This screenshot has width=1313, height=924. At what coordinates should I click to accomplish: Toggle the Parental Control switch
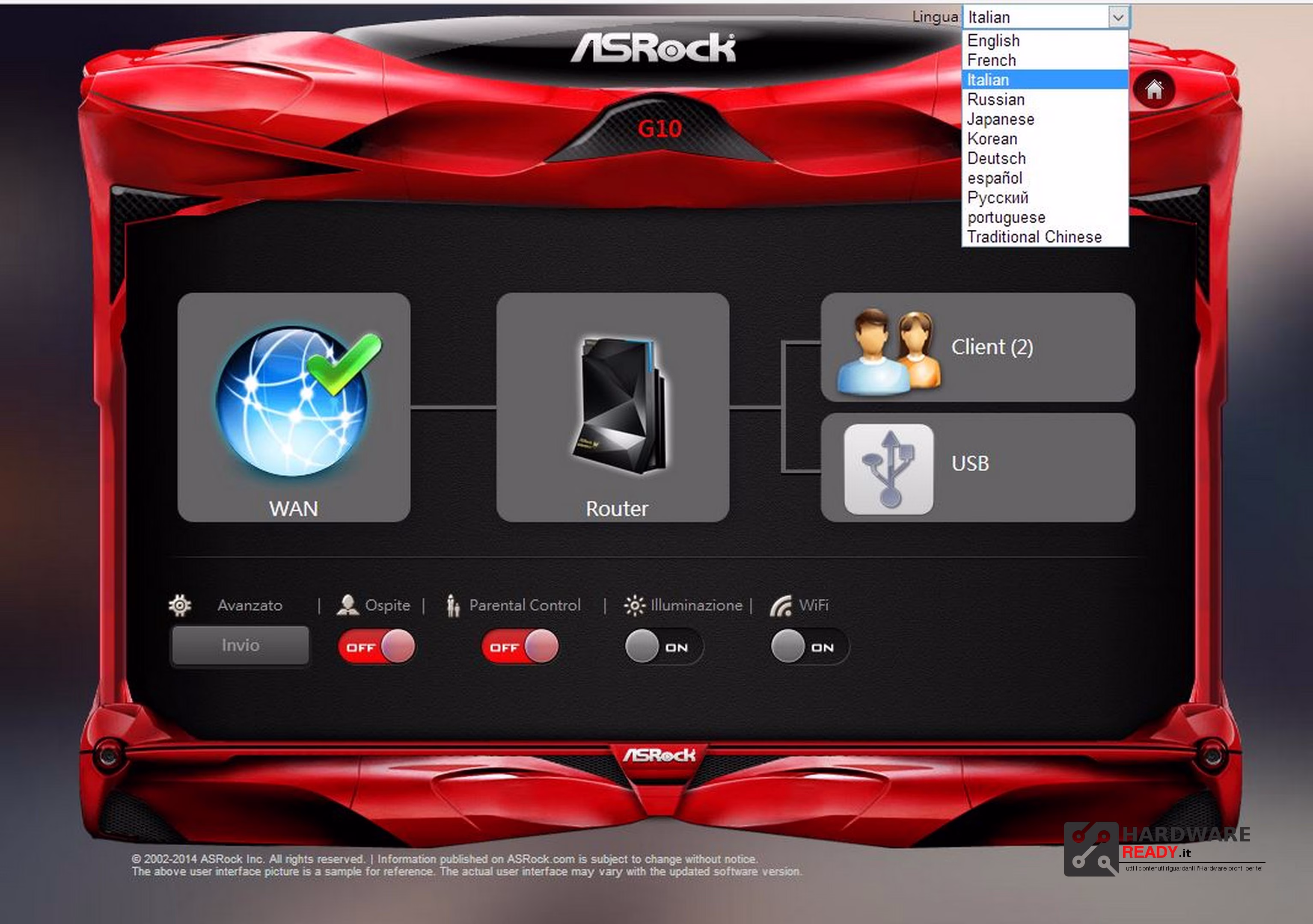coord(520,647)
